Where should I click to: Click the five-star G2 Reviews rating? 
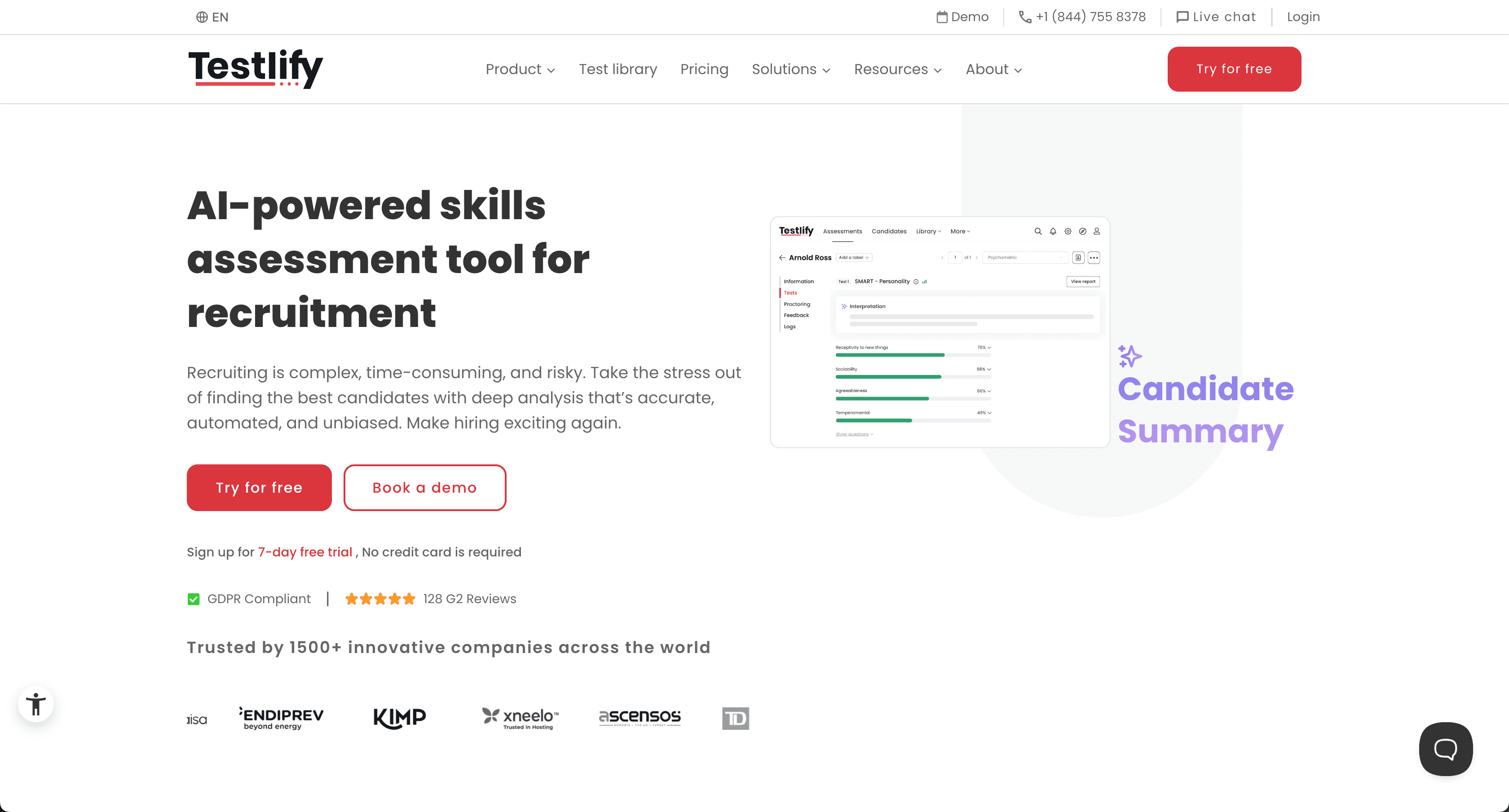point(379,599)
